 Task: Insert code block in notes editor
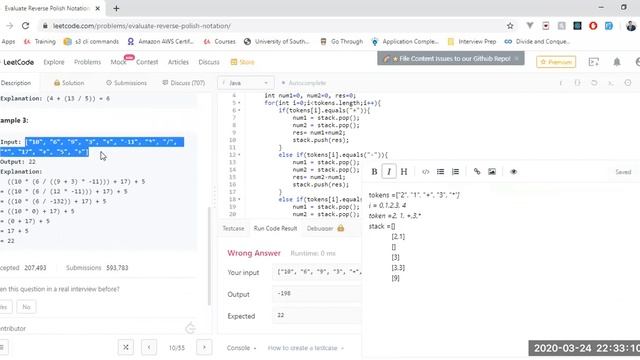coord(425,172)
